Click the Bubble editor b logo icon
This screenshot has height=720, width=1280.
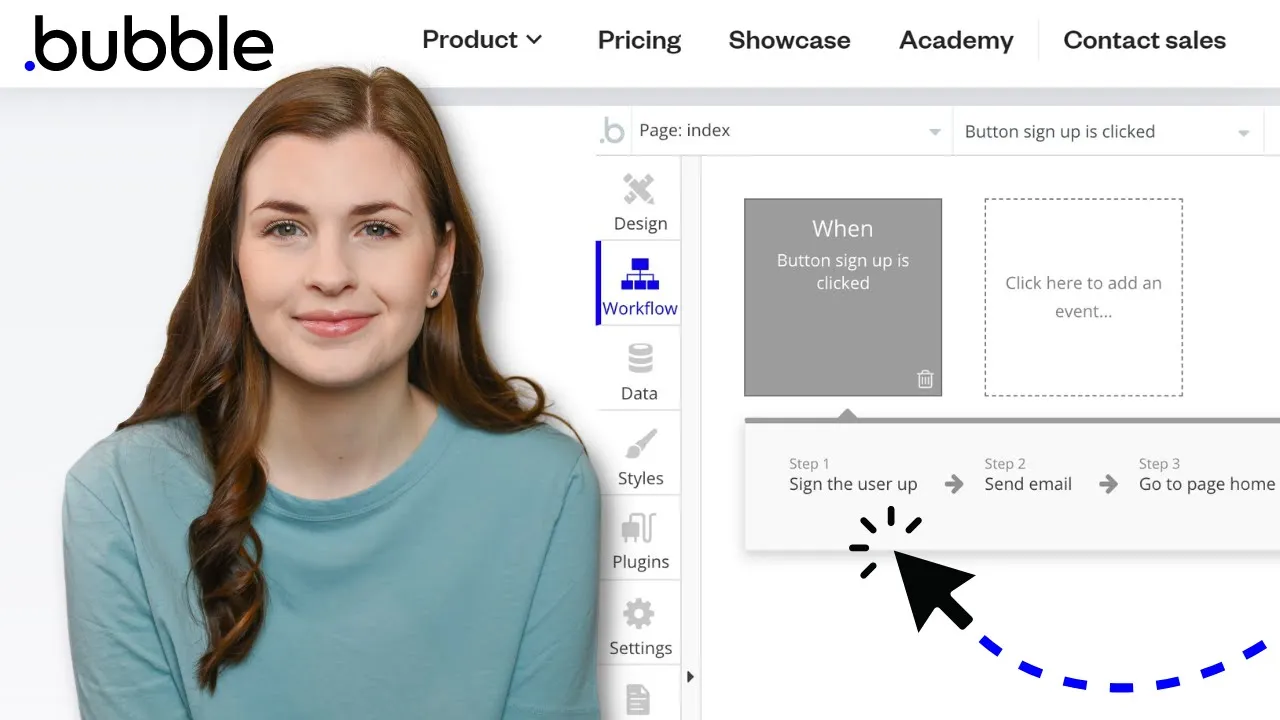[x=612, y=131]
